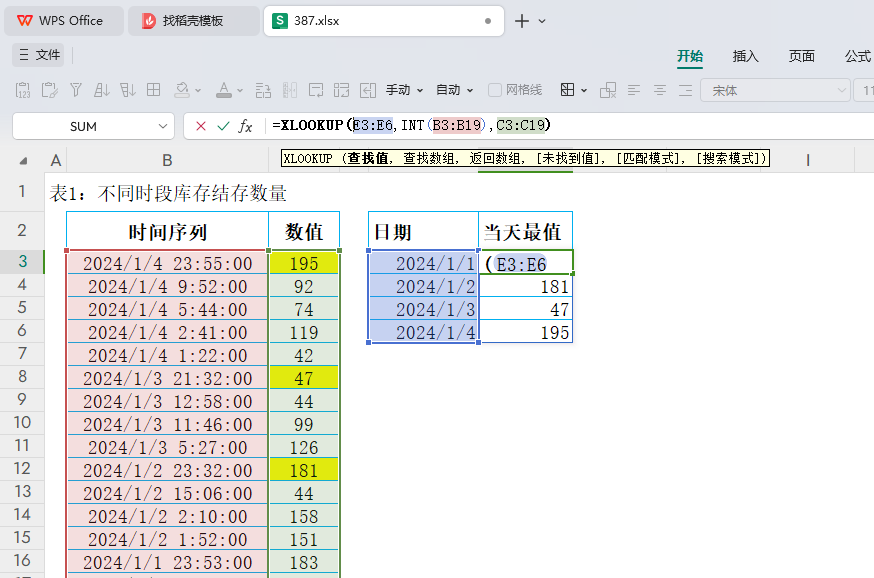This screenshot has height=578, width=874.
Task: Click highlighted cell with value 195 in column C
Action: click(304, 263)
